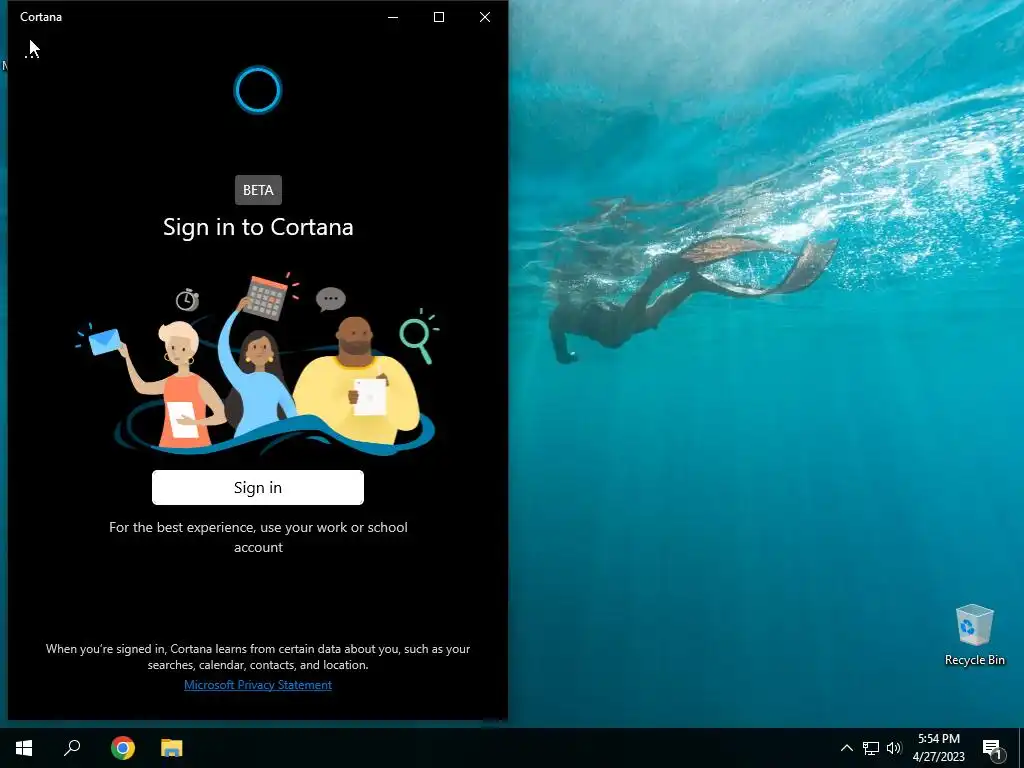
Task: Close the Cortana window
Action: (x=485, y=17)
